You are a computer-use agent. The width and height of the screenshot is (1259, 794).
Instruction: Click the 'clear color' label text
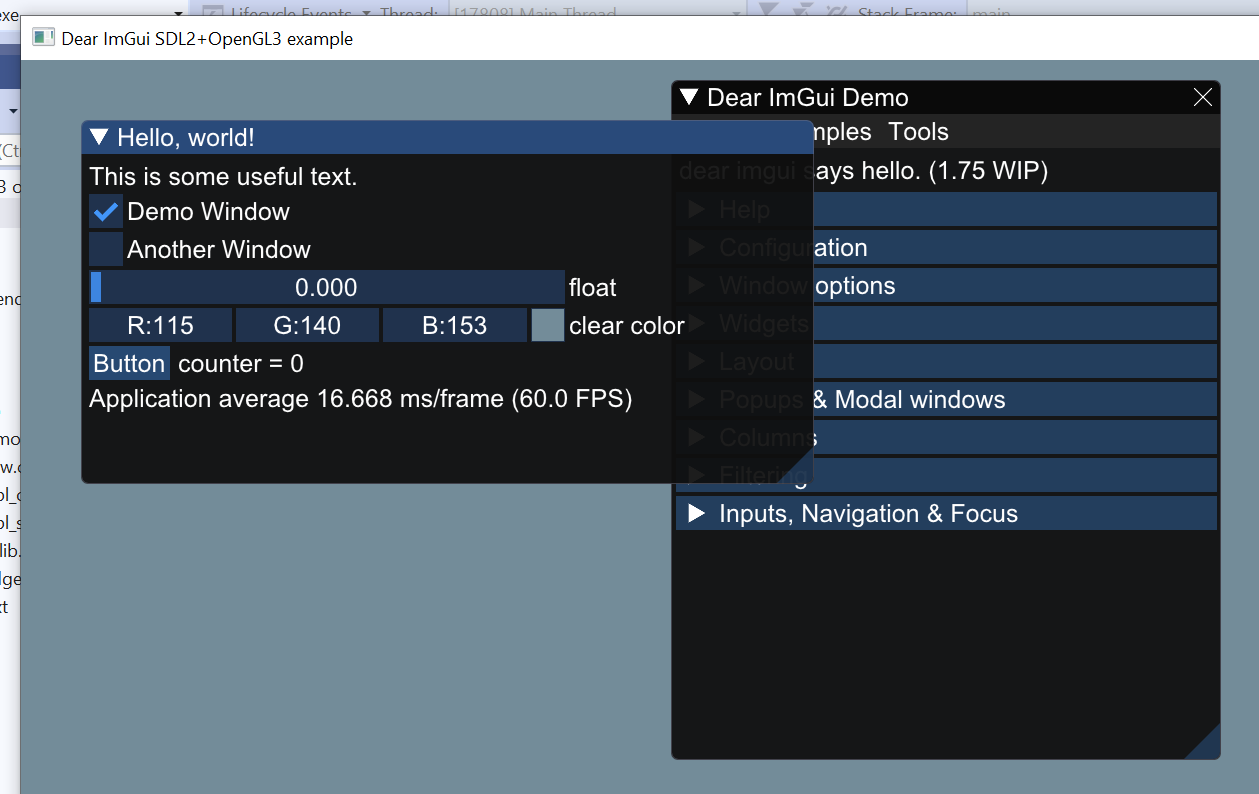(x=627, y=326)
